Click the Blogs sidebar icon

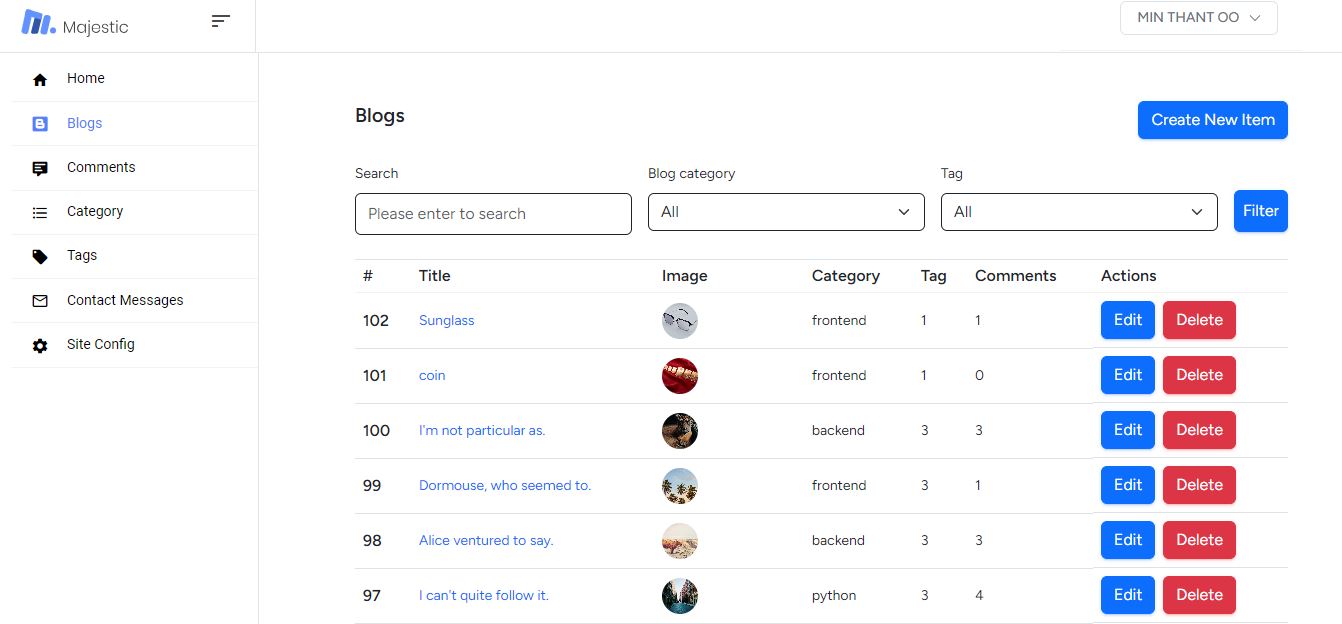(40, 124)
